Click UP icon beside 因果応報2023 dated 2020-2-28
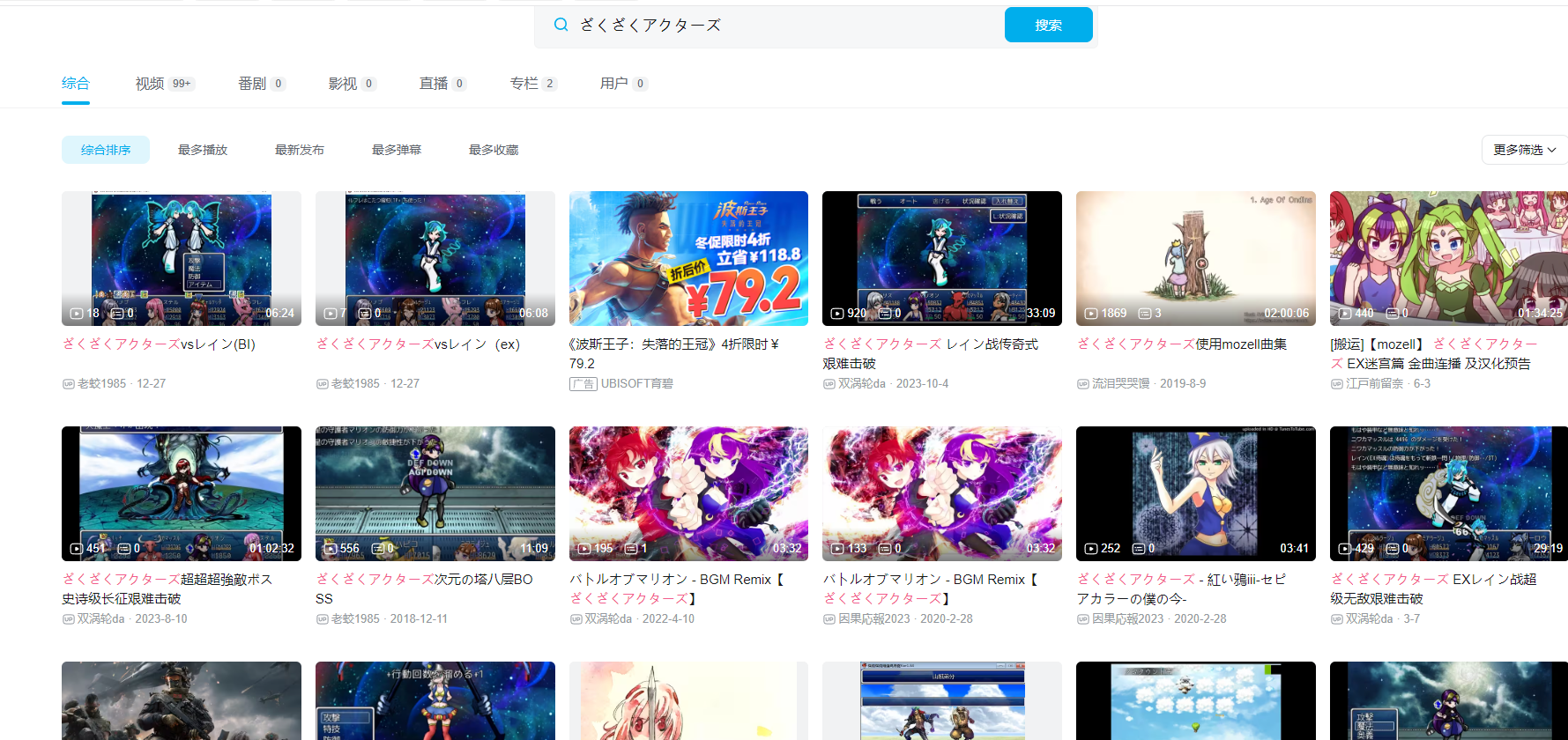Image resolution: width=1568 pixels, height=740 pixels. point(829,619)
